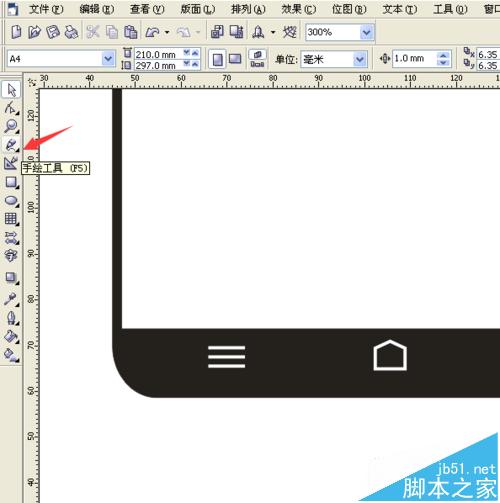Select the Shape tool in toolbox
The width and height of the screenshot is (500, 503).
point(11,108)
